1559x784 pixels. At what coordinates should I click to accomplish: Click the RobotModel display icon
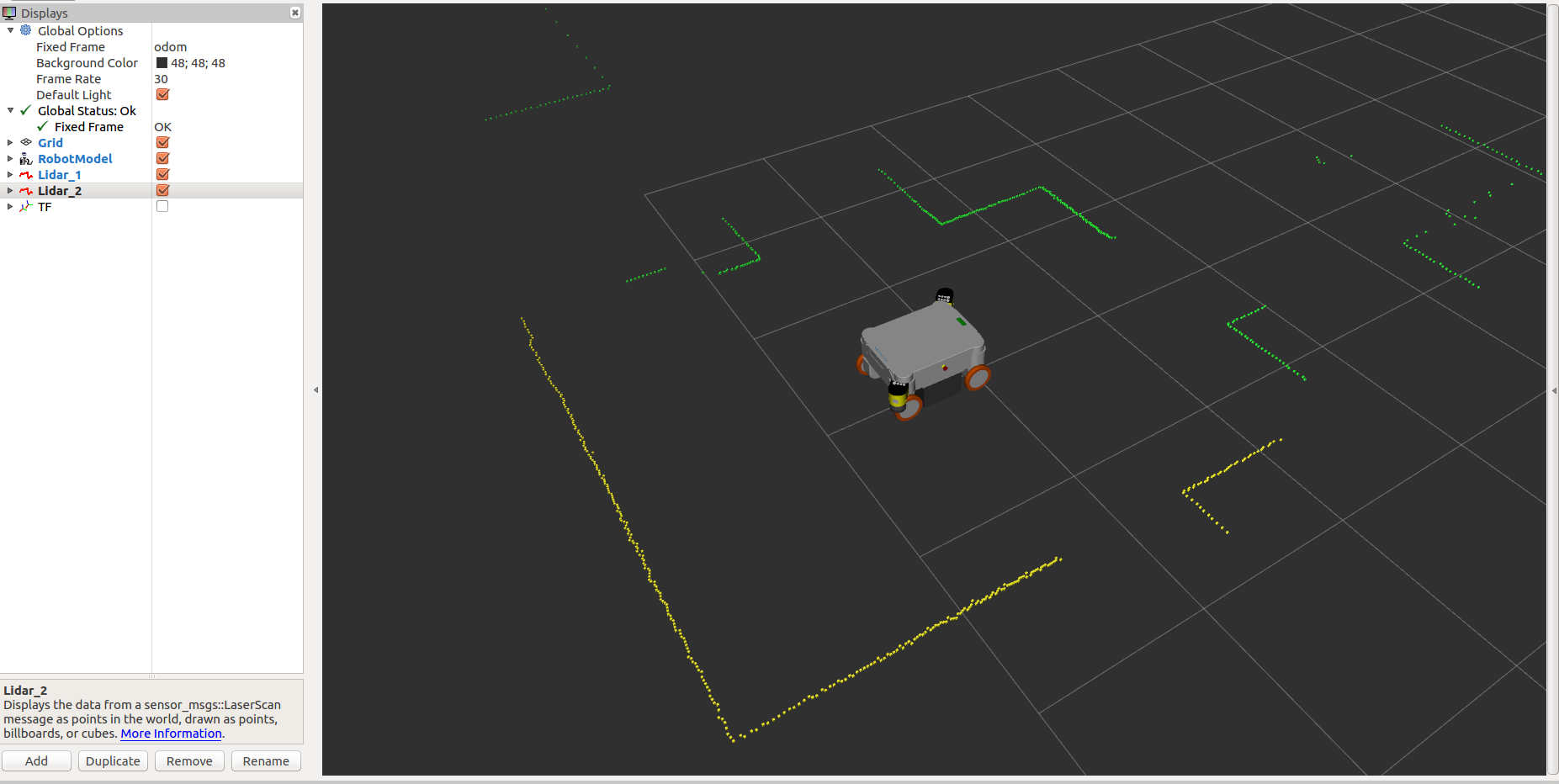(26, 158)
